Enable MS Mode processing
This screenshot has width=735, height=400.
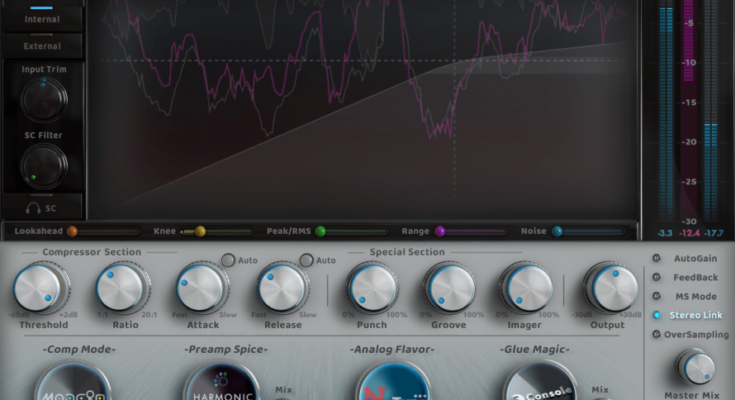(x=656, y=296)
